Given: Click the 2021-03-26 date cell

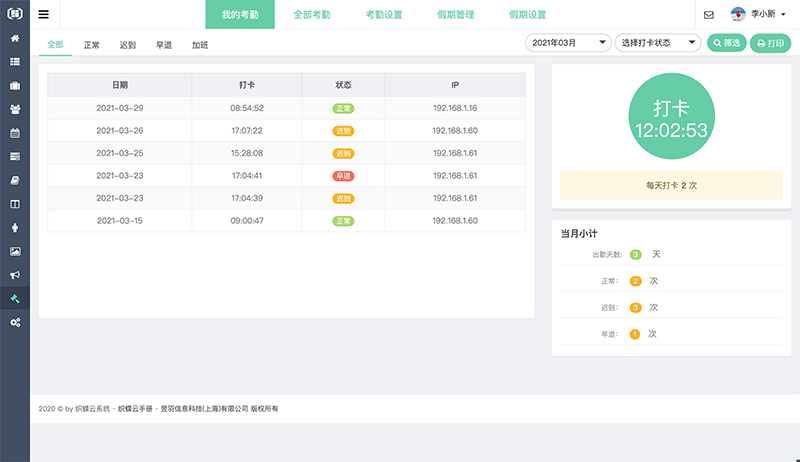Looking at the screenshot, I should tap(120, 131).
